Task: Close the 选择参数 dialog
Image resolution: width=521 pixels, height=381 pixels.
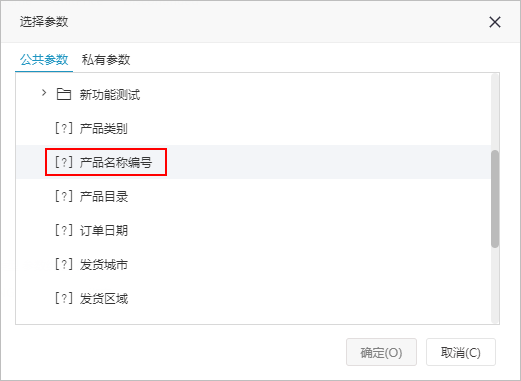Action: [x=495, y=22]
